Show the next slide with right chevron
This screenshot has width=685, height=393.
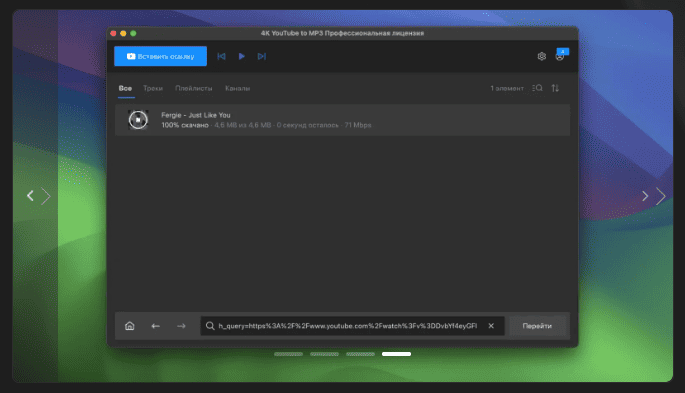click(x=645, y=196)
